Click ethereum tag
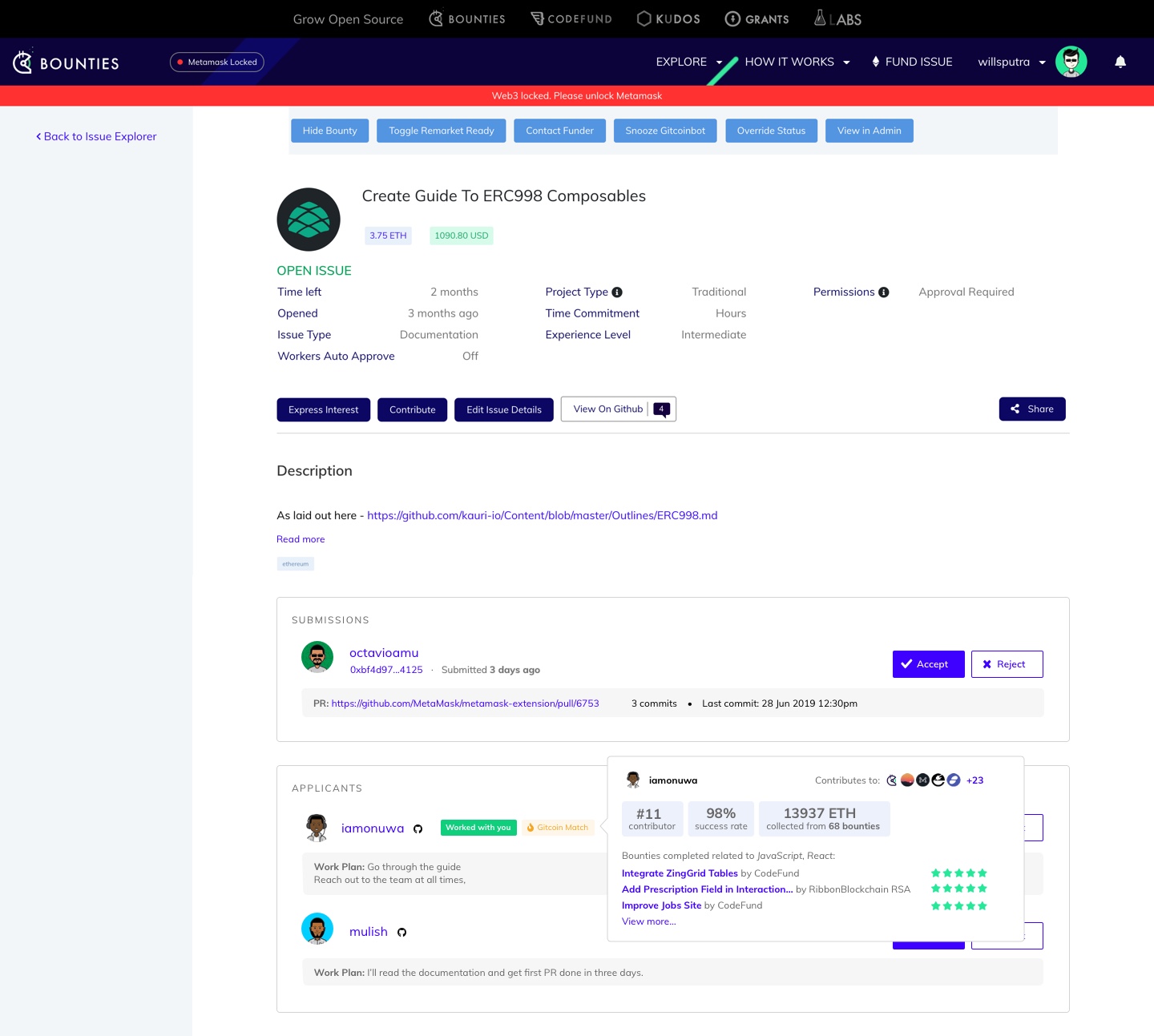This screenshot has height=1036, width=1154. (295, 564)
